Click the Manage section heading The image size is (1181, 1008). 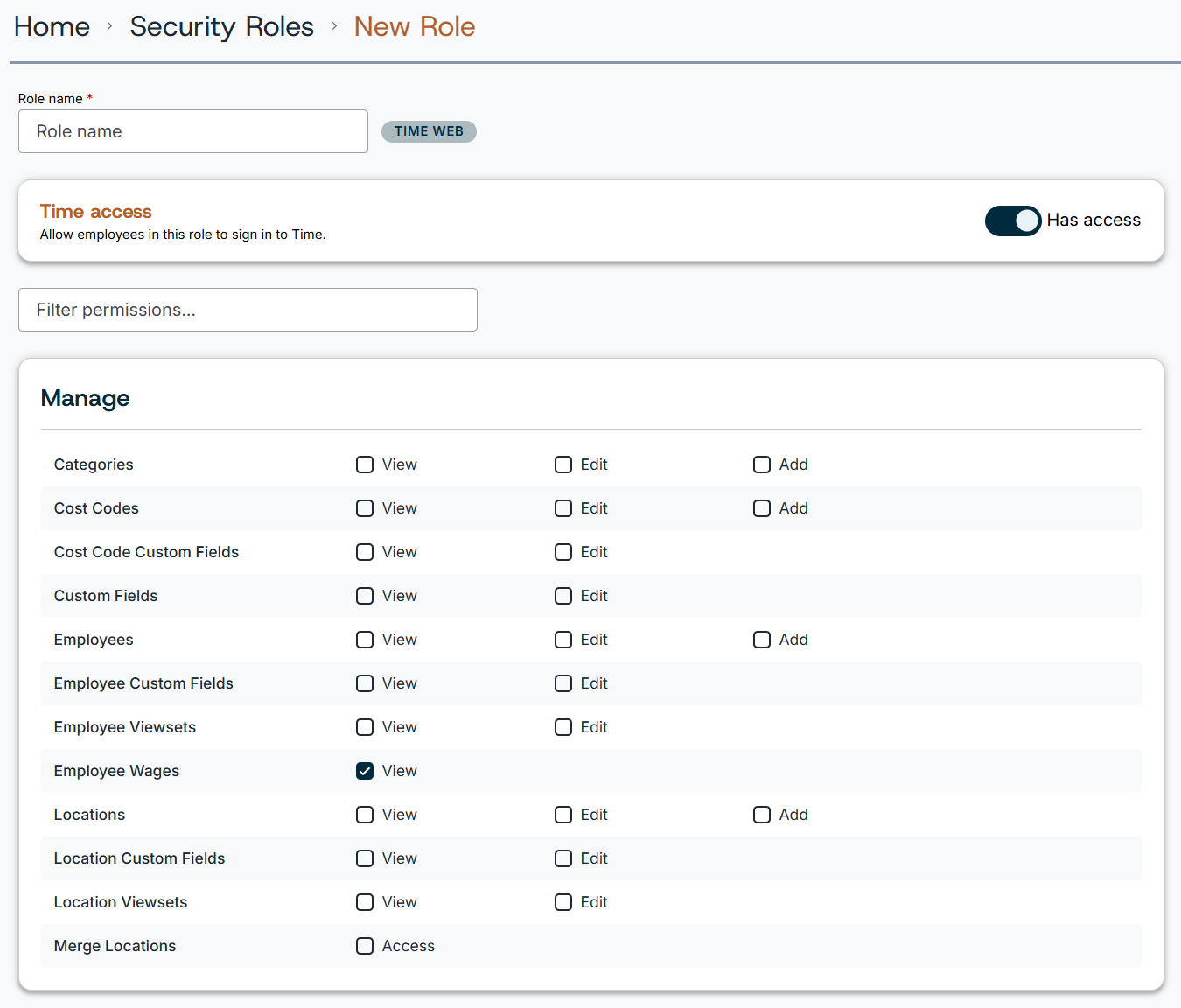coord(85,399)
